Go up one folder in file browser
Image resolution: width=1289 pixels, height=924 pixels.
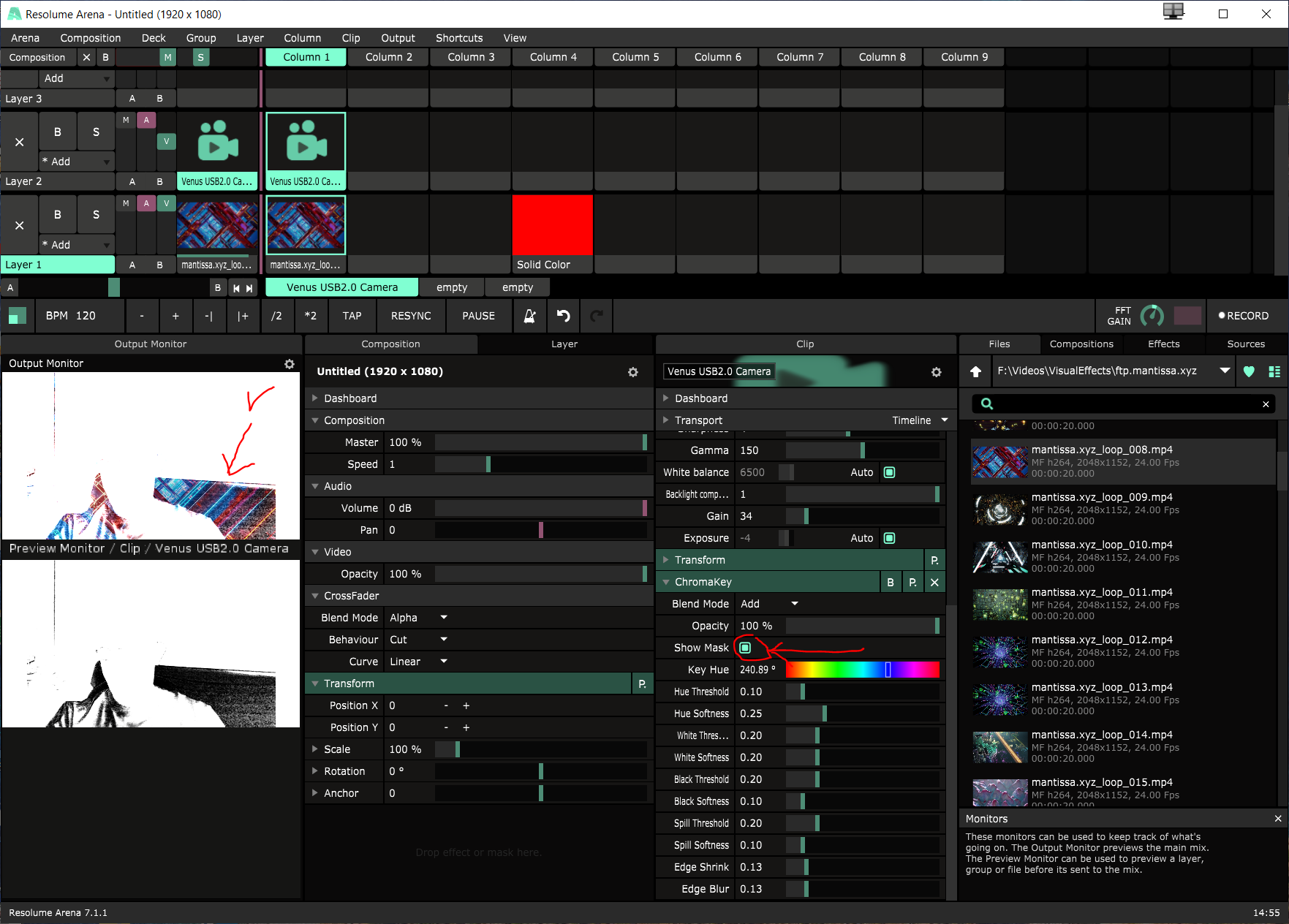pos(975,371)
